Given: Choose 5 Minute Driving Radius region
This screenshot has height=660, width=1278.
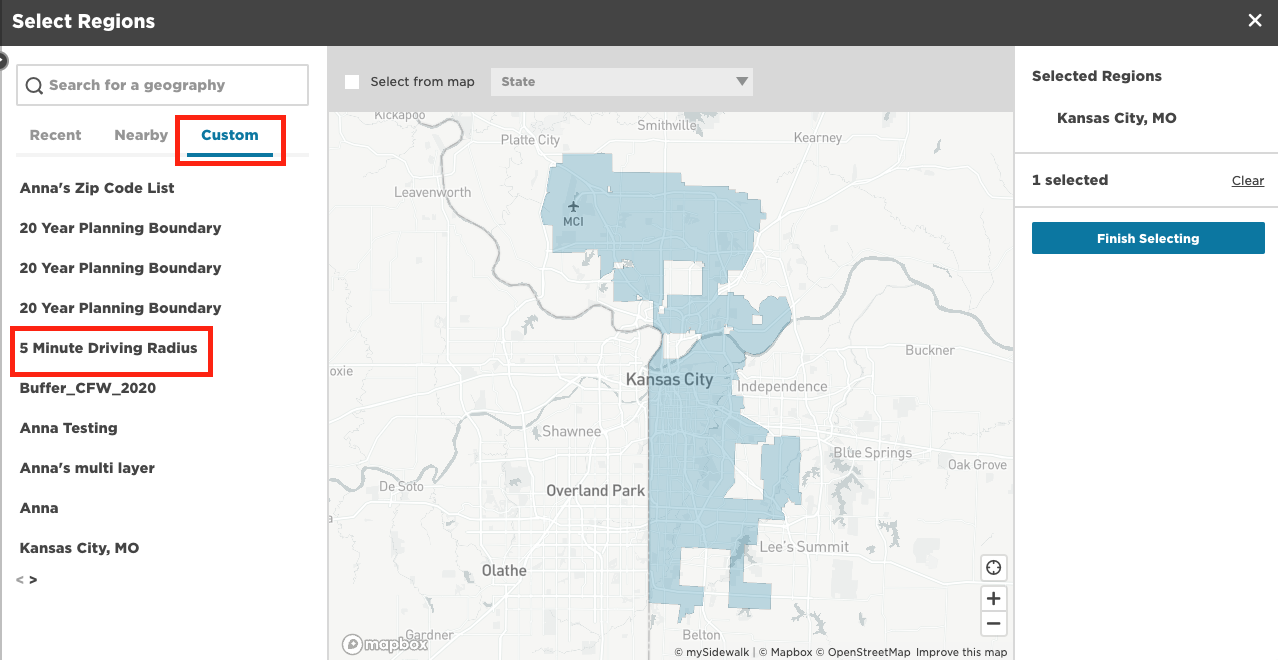Looking at the screenshot, I should (109, 348).
